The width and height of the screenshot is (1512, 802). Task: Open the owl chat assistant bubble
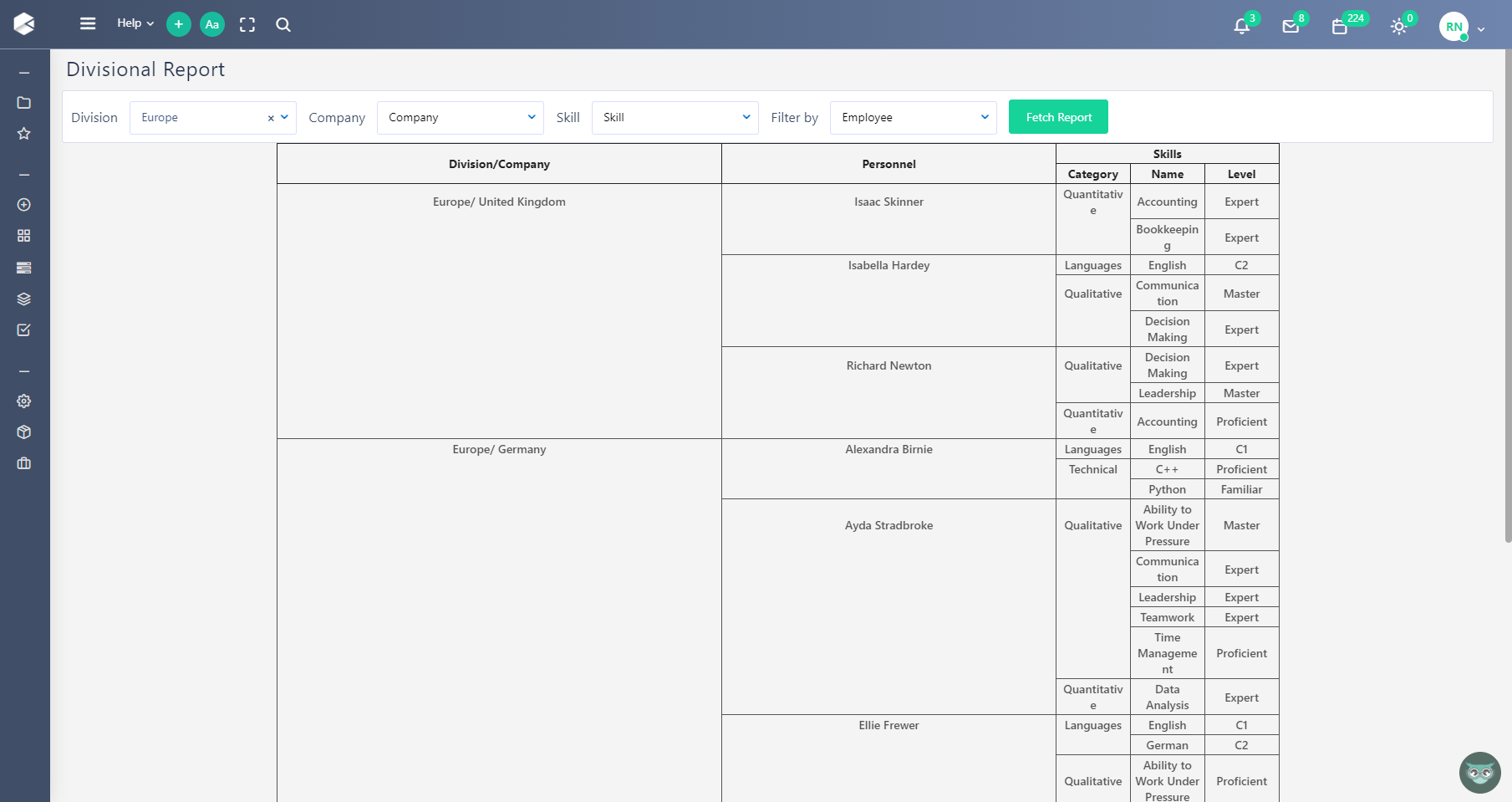click(x=1479, y=773)
